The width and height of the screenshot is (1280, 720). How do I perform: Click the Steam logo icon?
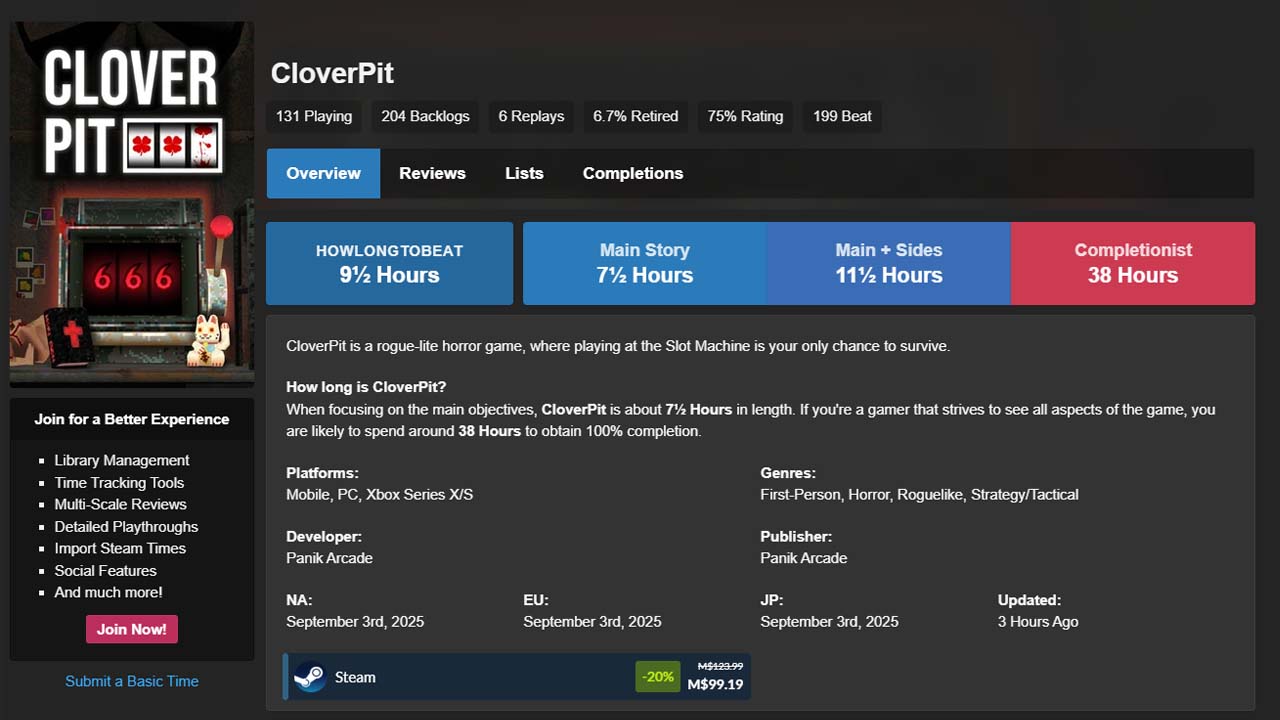click(x=310, y=677)
